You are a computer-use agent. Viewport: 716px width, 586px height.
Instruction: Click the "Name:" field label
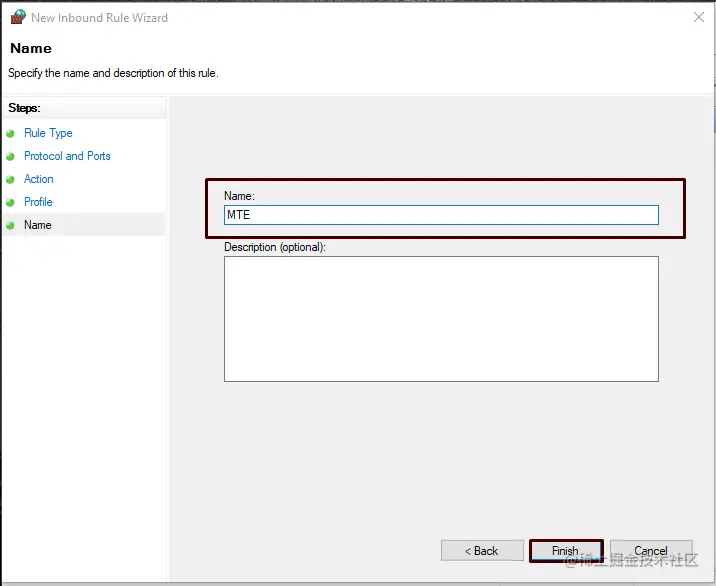tap(239, 196)
